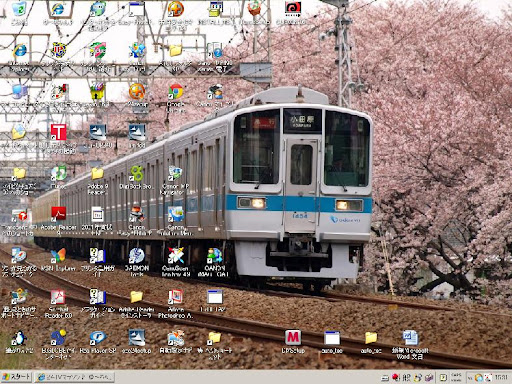Click the IME language bar kanji indicator
This screenshot has width=512, height=384.
pyautogui.click(x=406, y=377)
